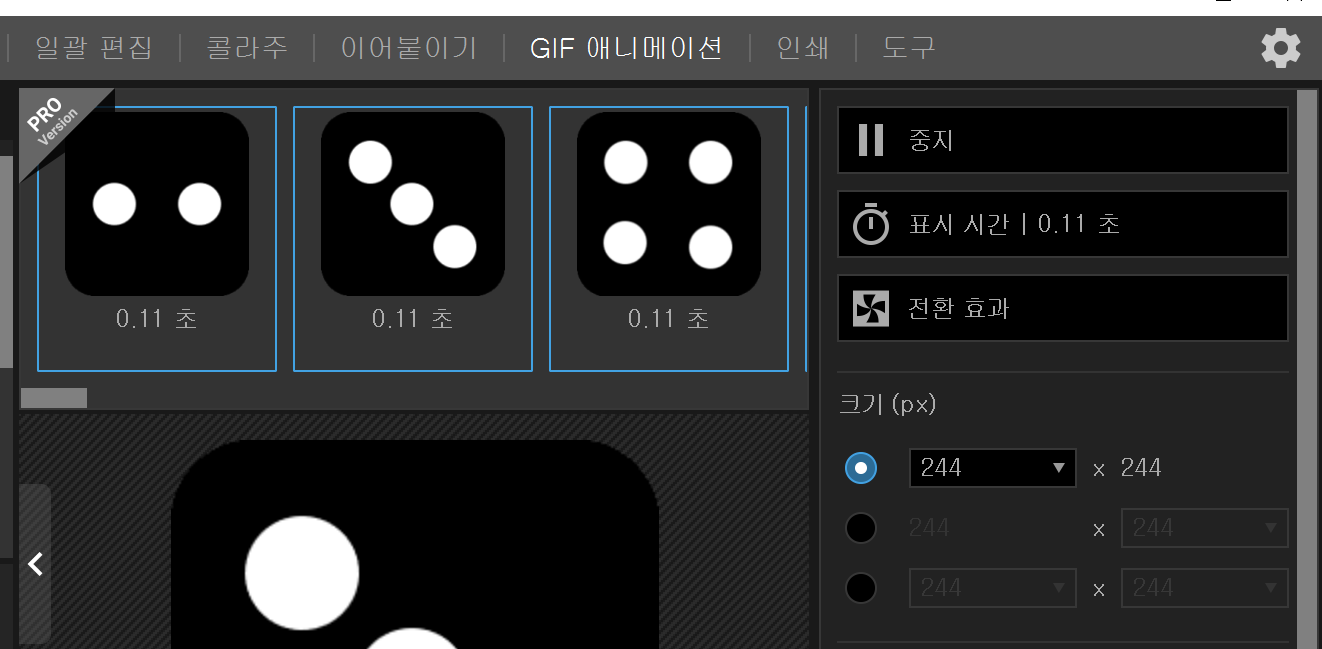Open settings with the gear icon
The image size is (1322, 649).
pos(1281,48)
